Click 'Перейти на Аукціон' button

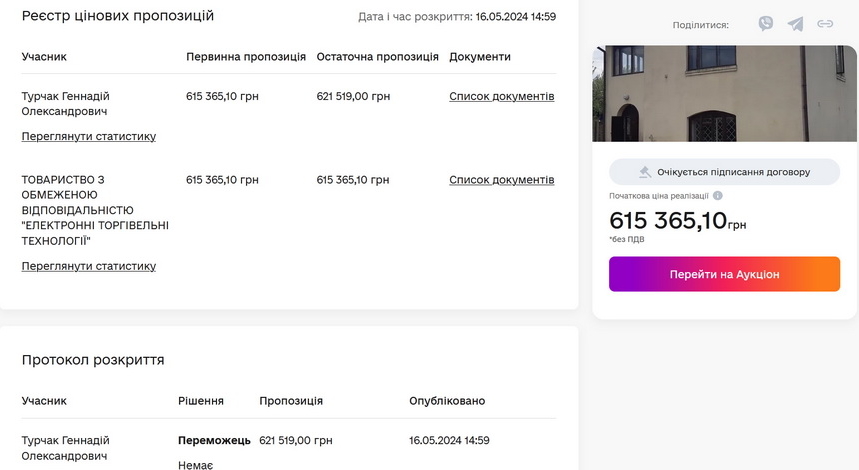724,274
